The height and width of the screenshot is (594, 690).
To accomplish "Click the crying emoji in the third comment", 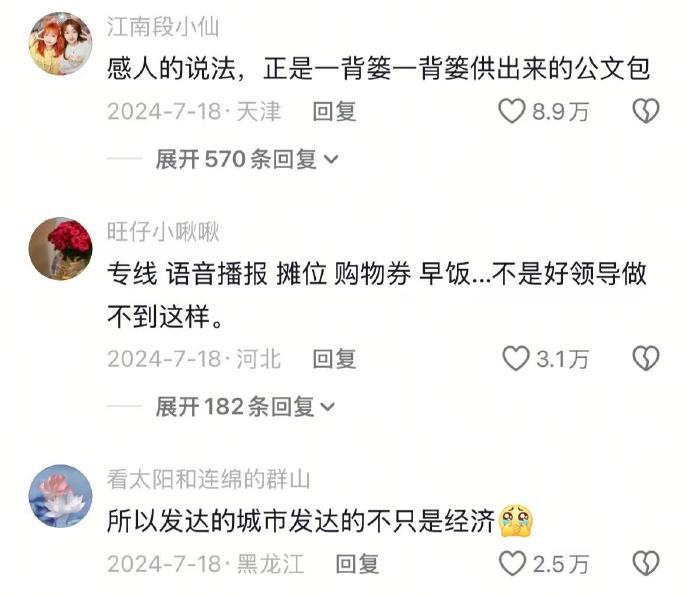I will (516, 521).
